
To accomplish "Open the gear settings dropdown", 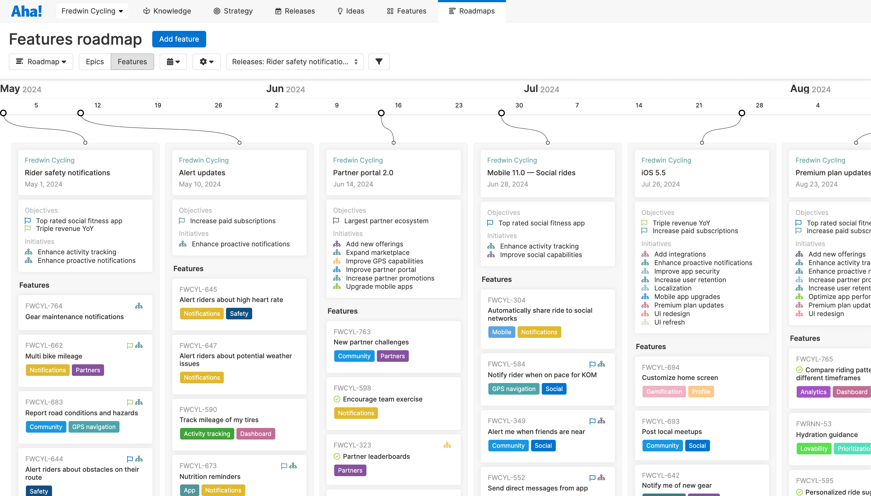I will [x=207, y=62].
